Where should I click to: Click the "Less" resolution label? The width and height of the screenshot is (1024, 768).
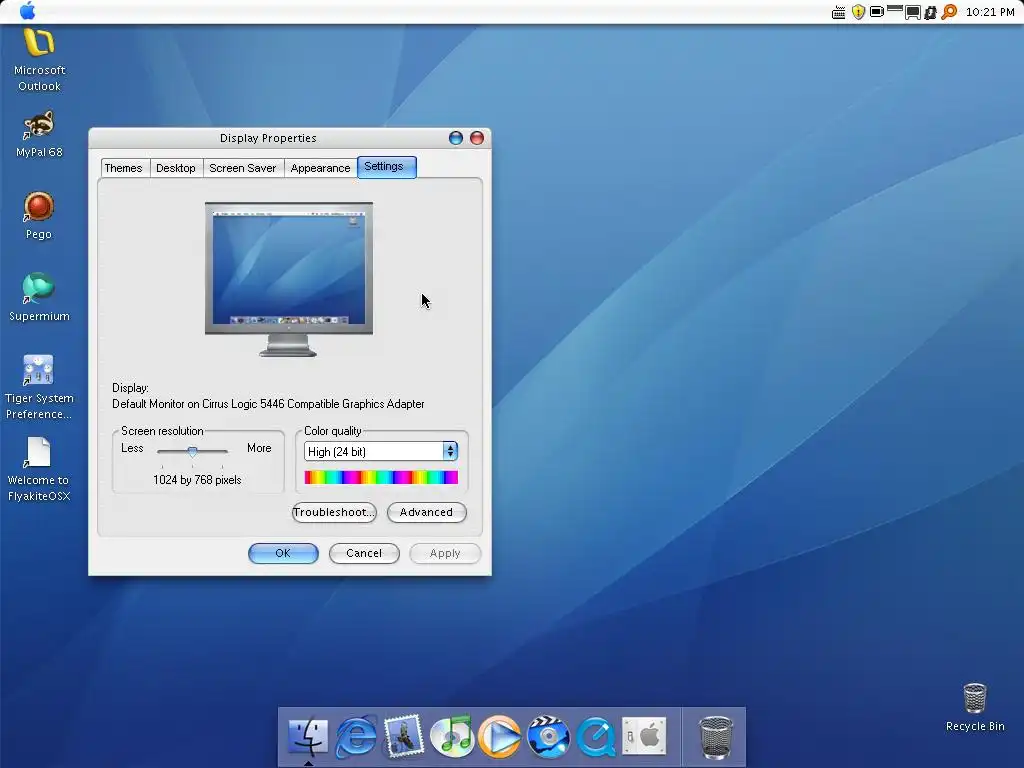click(x=132, y=448)
